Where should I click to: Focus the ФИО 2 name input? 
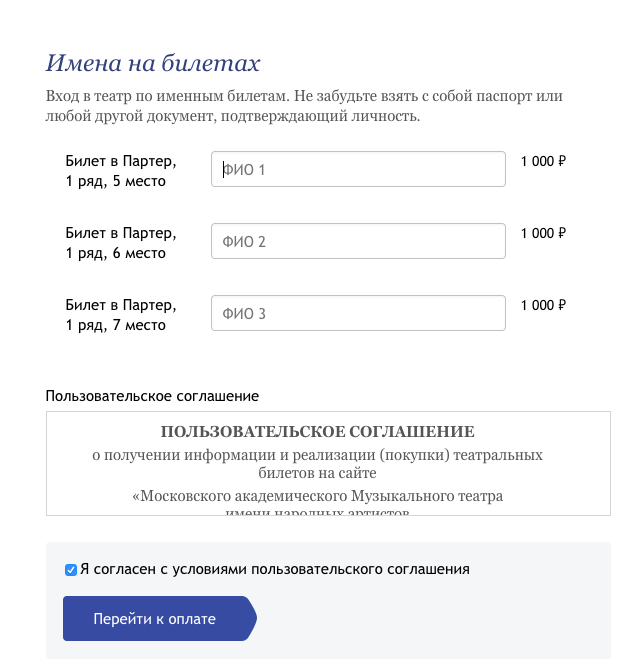(x=358, y=242)
